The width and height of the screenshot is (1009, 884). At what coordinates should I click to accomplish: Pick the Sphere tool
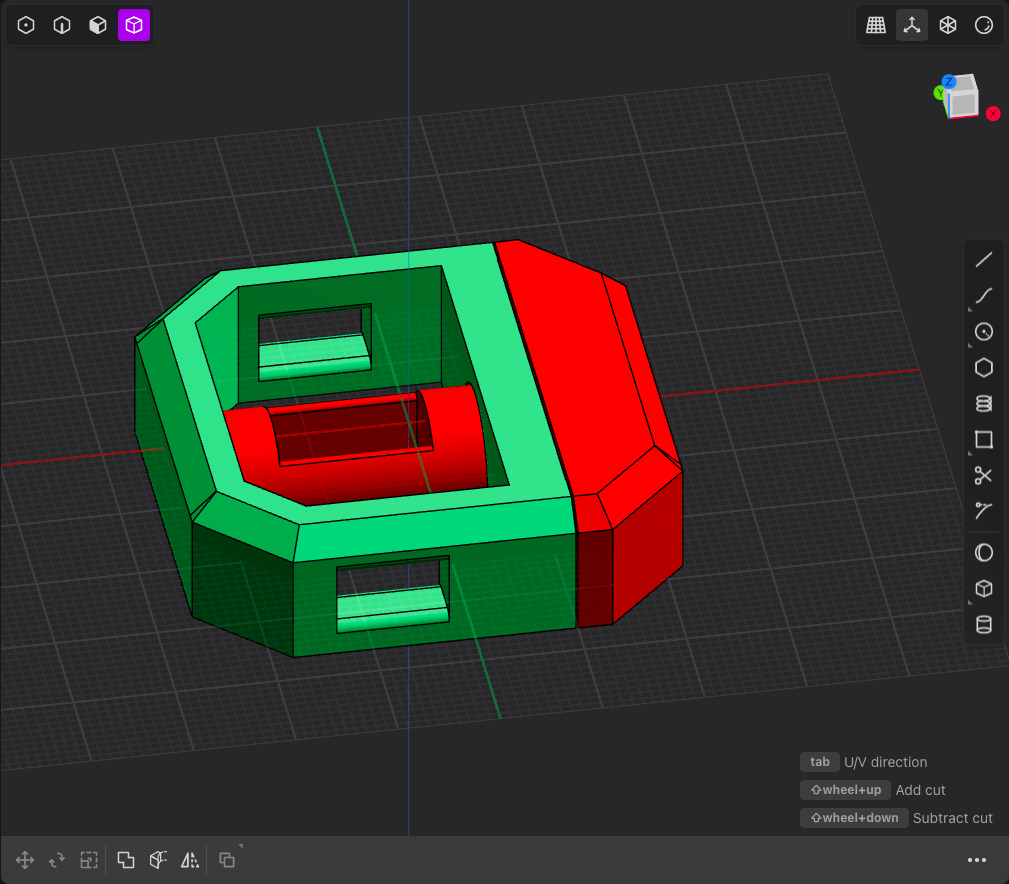pyautogui.click(x=984, y=553)
